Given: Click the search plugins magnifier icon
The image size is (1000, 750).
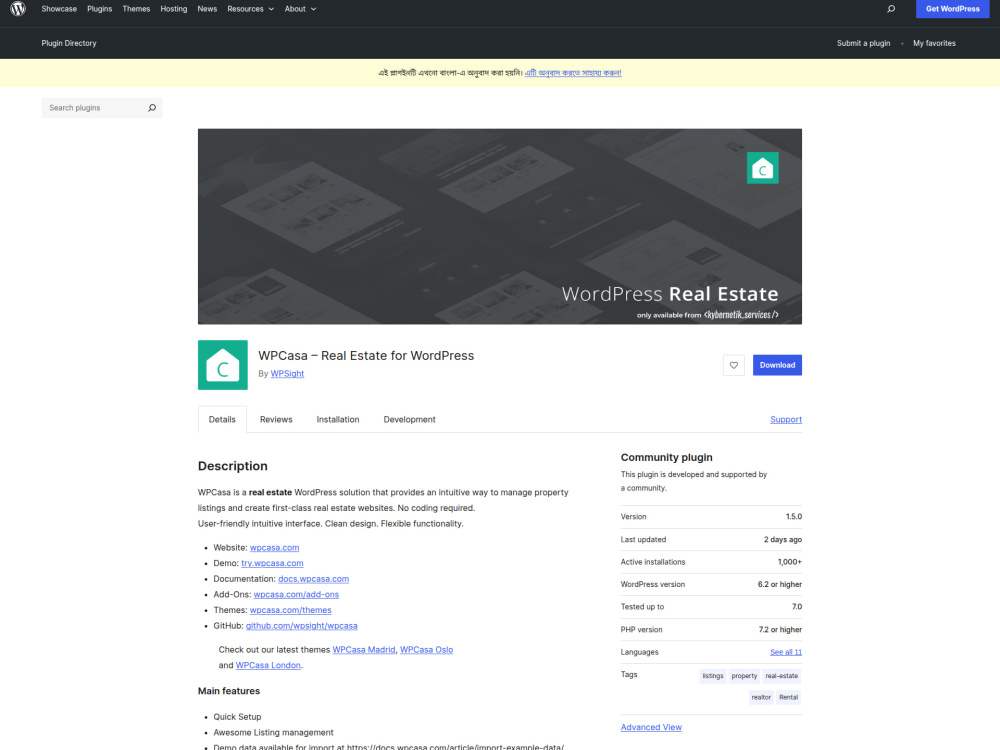Looking at the screenshot, I should click(152, 108).
